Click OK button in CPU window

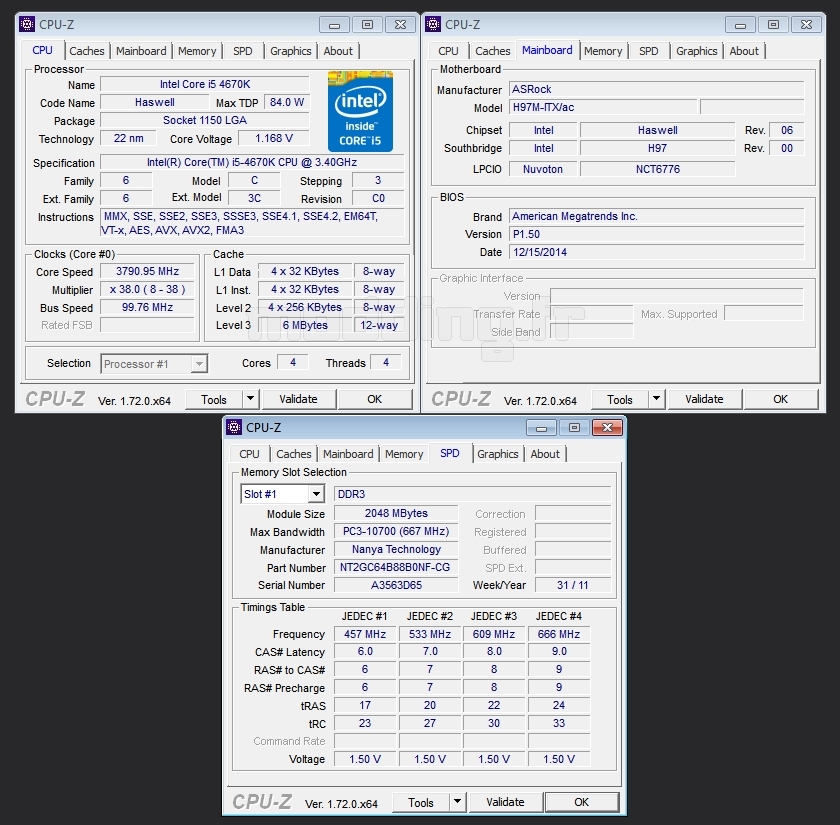coord(374,399)
